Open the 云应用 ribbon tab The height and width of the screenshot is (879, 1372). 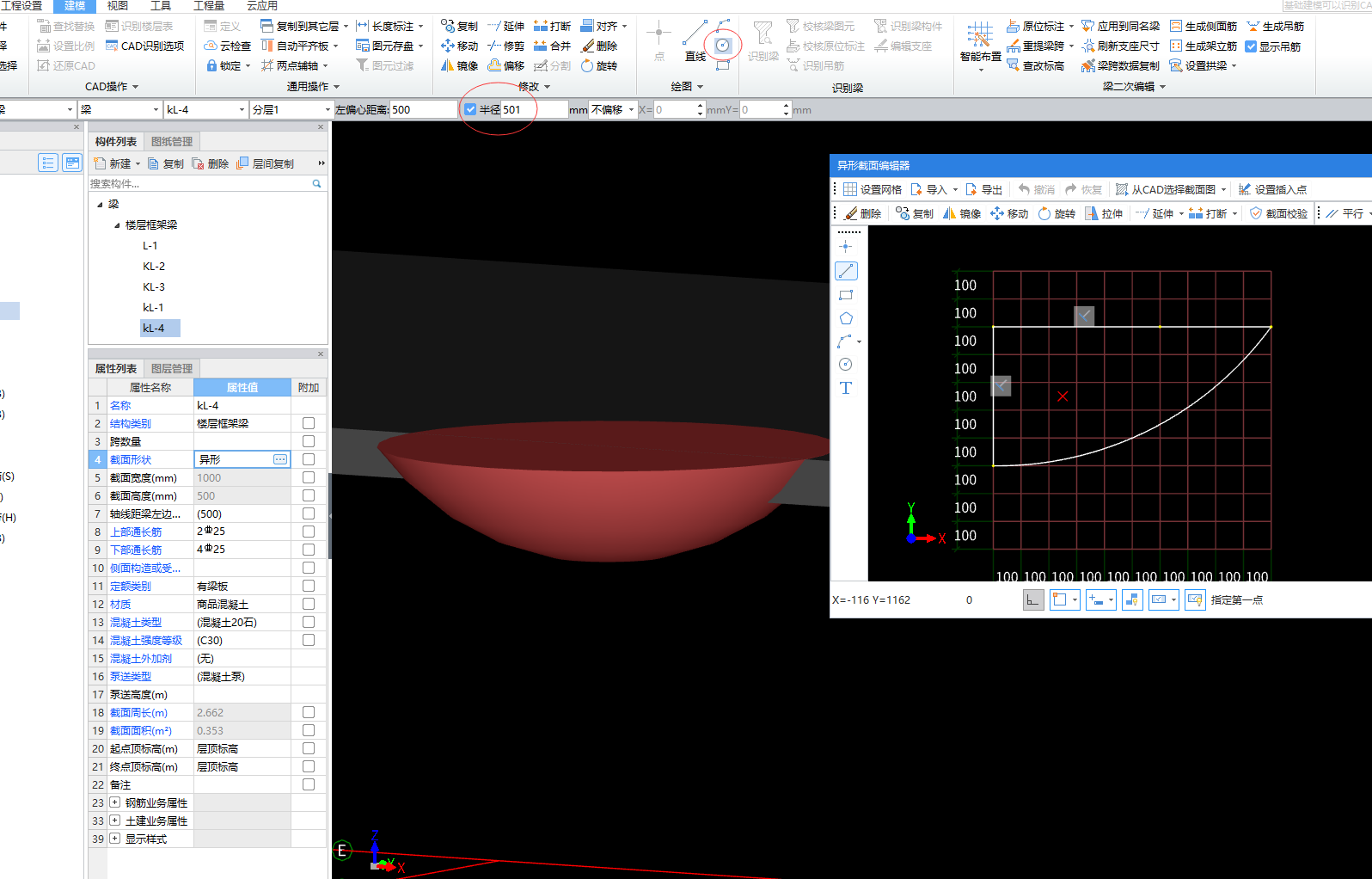pos(262,6)
